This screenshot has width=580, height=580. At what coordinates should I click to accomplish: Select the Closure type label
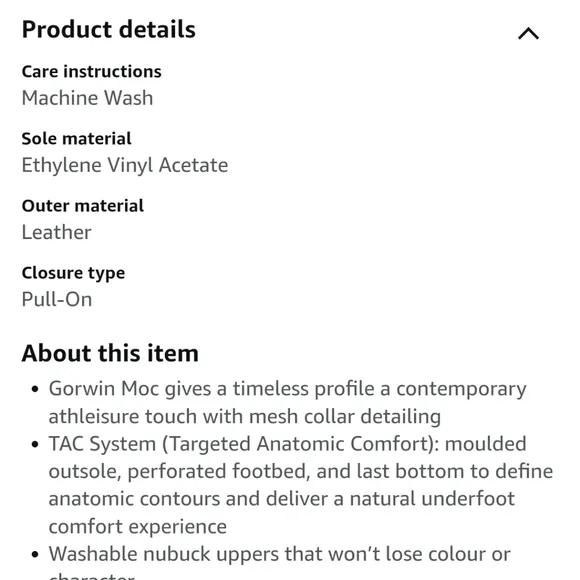tap(73, 273)
